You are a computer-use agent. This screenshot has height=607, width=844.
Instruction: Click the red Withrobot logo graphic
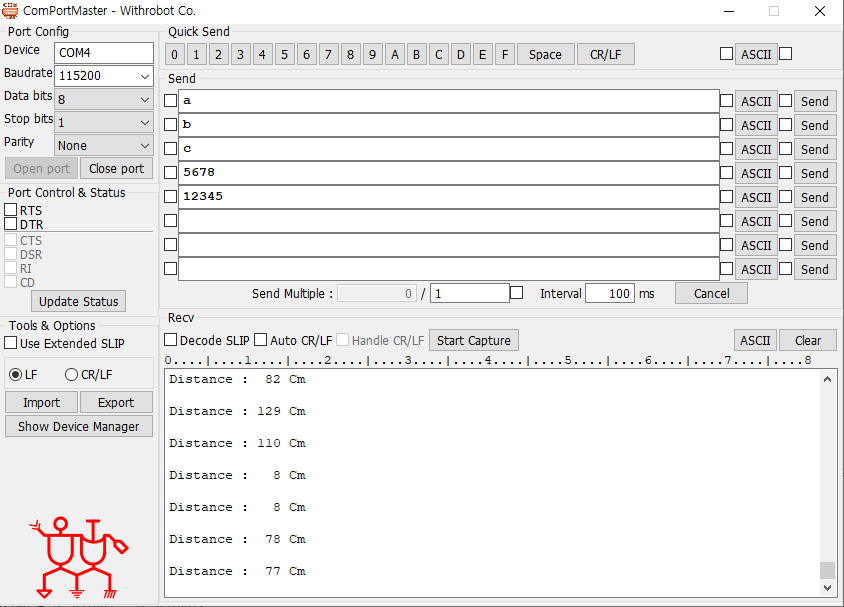click(x=80, y=558)
